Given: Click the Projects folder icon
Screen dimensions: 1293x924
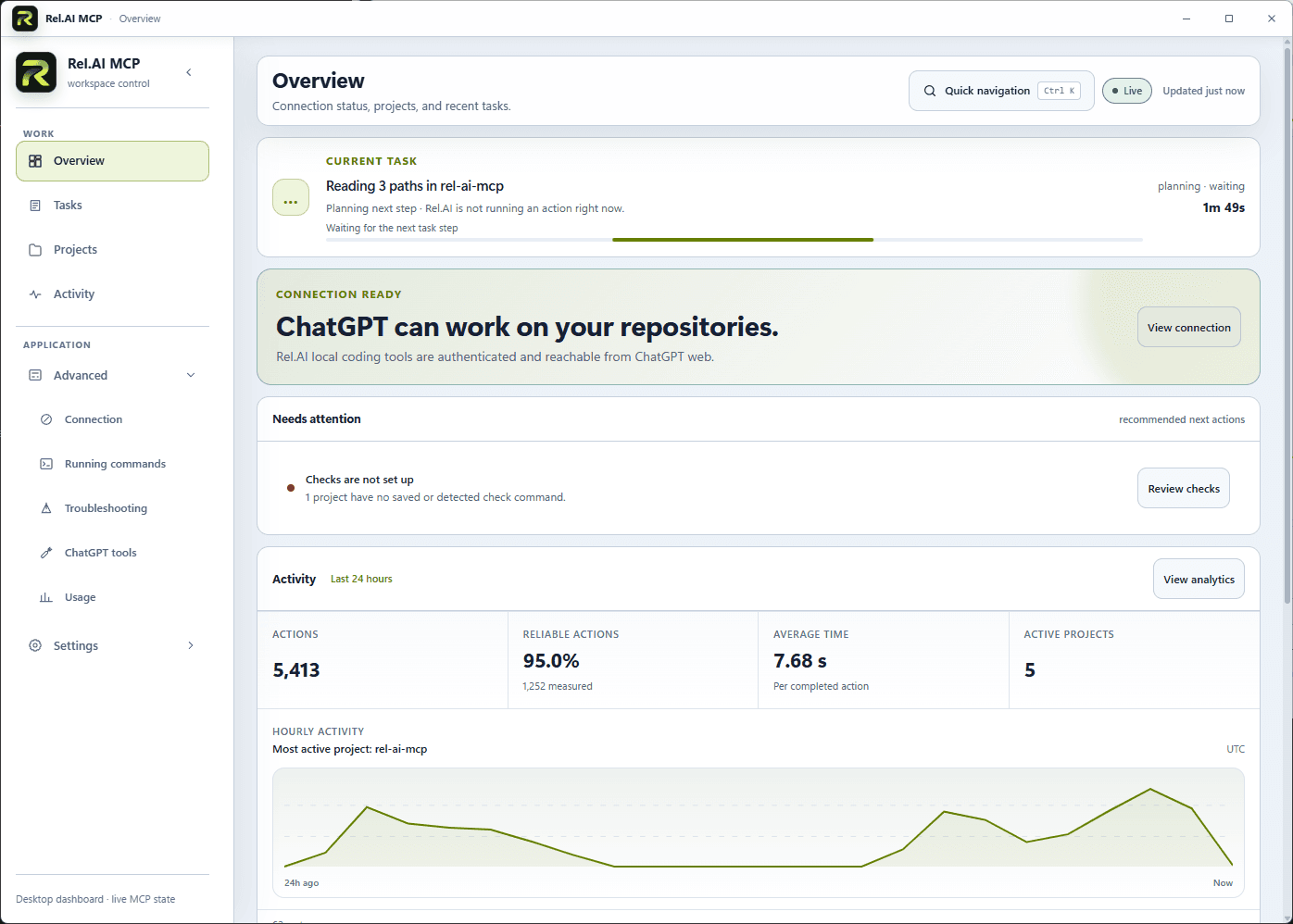Looking at the screenshot, I should (x=35, y=250).
